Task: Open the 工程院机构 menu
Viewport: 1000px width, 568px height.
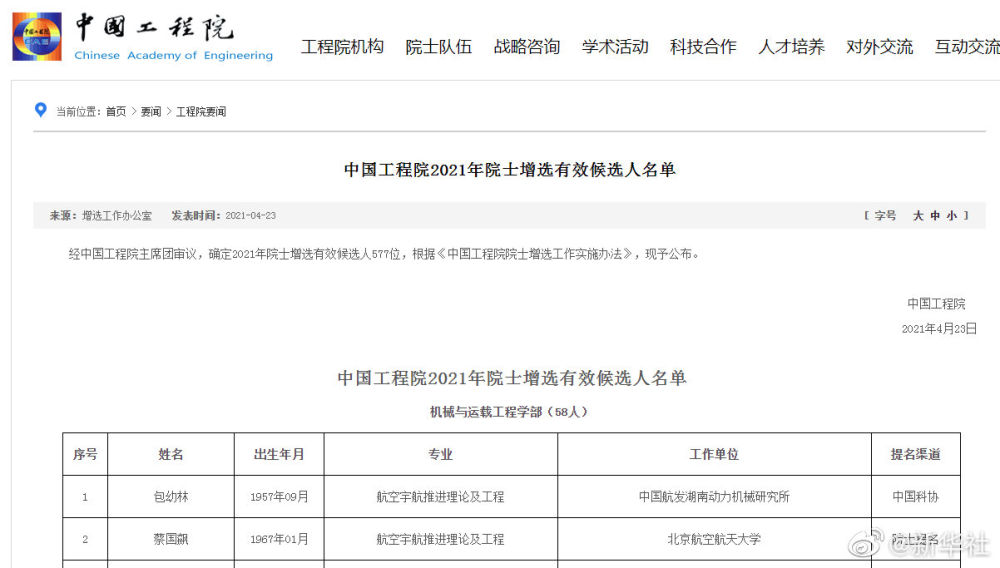Action: click(x=342, y=47)
